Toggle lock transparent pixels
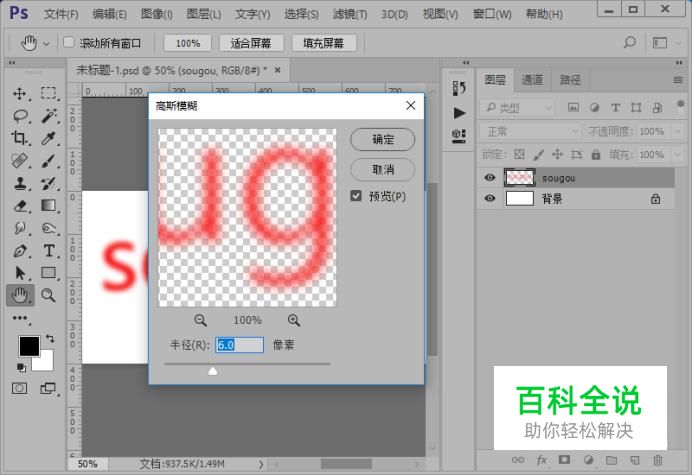 click(x=519, y=154)
